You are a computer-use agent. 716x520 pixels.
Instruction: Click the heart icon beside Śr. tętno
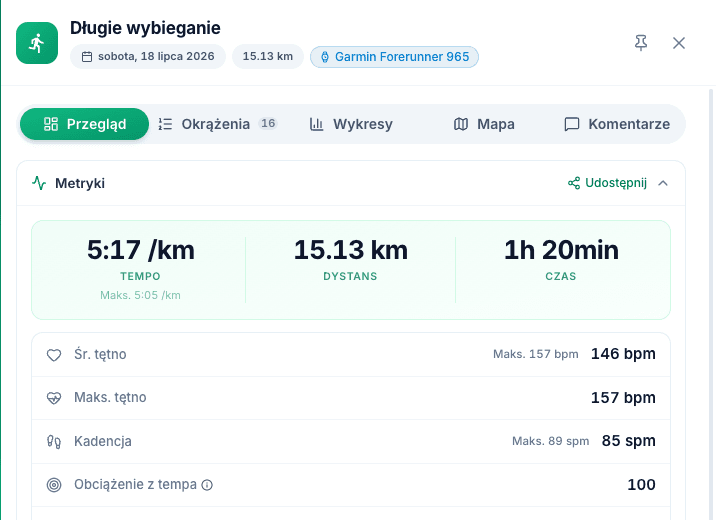point(54,355)
